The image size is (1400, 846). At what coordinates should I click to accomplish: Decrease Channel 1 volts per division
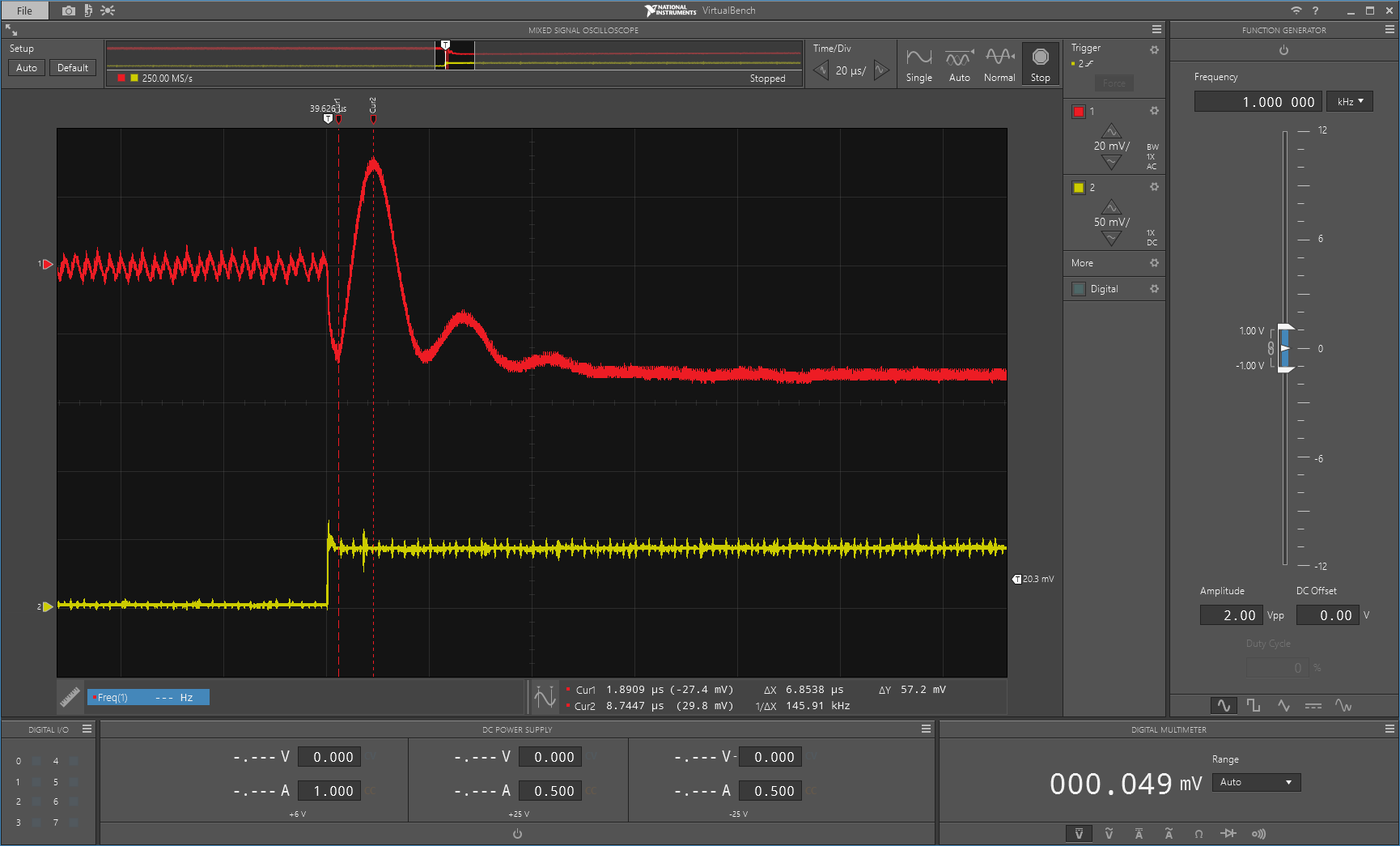[1111, 162]
